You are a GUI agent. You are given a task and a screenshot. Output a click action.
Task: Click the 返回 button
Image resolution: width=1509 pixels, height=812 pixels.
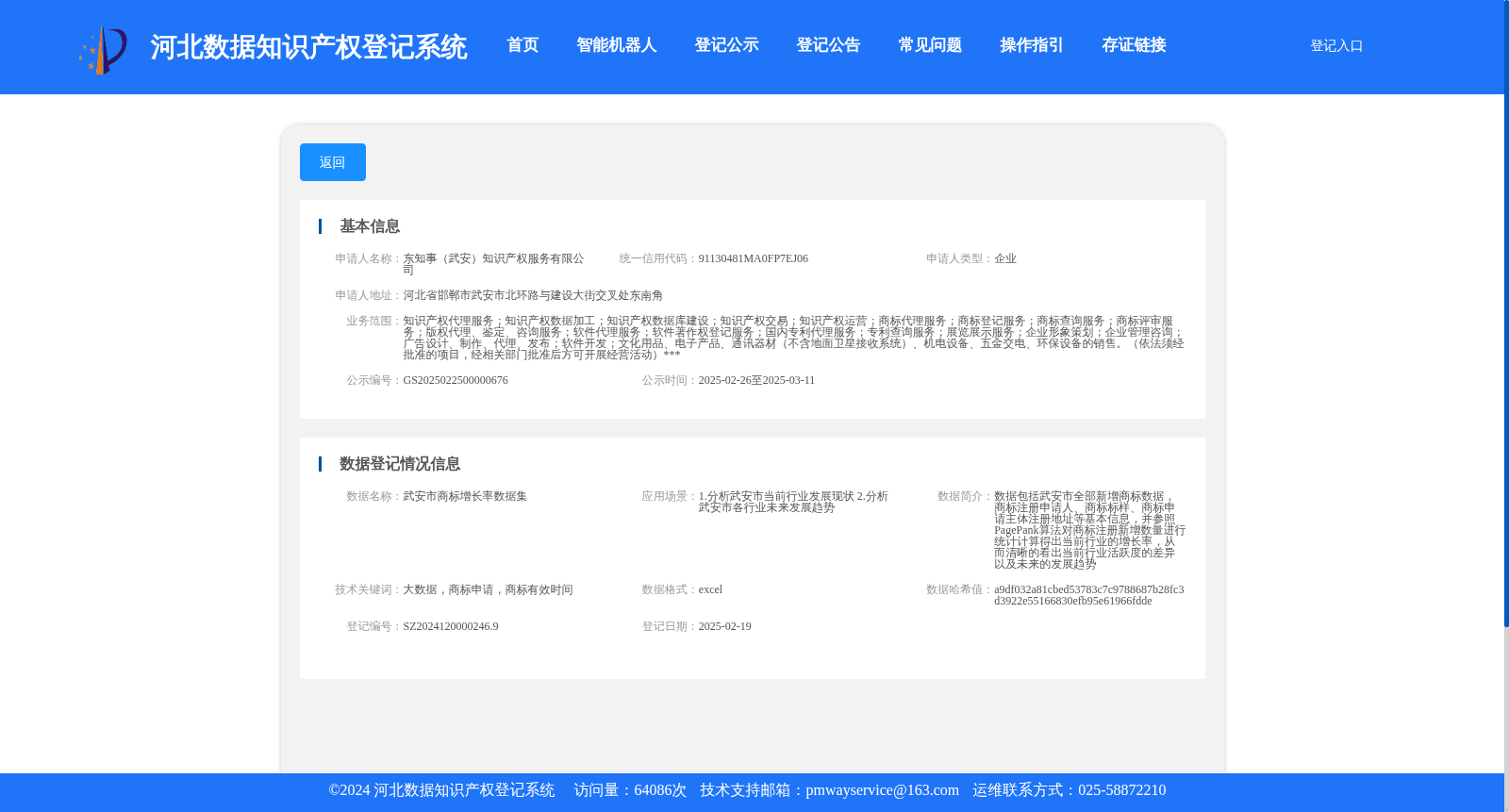coord(333,162)
